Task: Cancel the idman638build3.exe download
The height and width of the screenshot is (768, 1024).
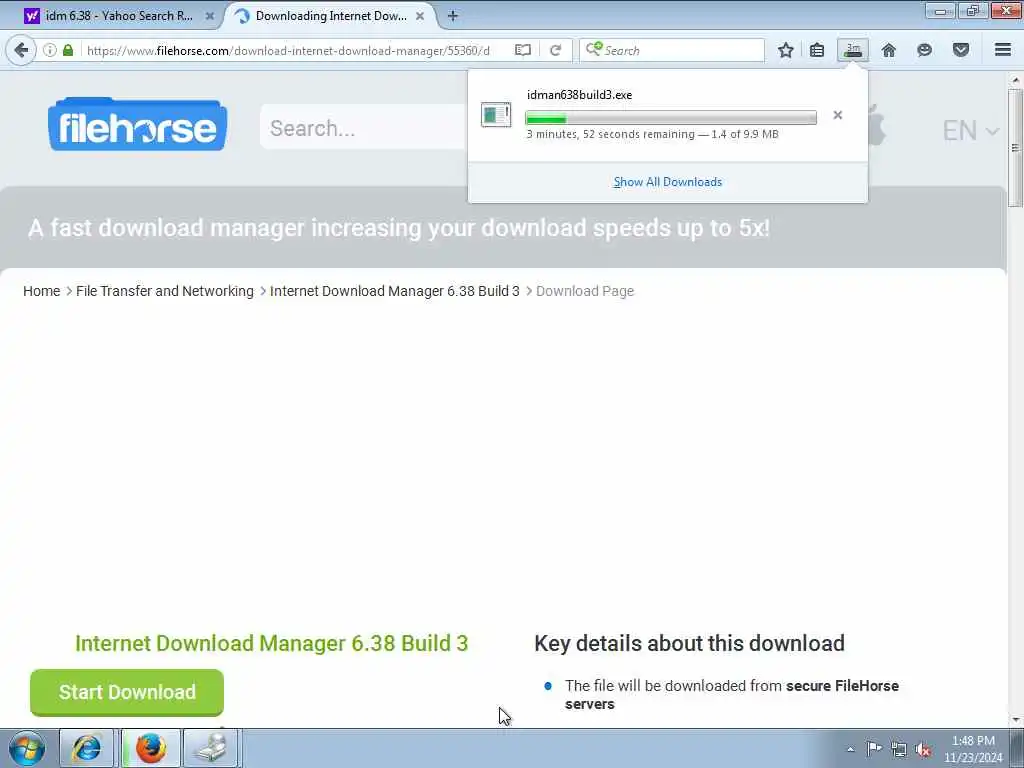Action: pyautogui.click(x=838, y=116)
